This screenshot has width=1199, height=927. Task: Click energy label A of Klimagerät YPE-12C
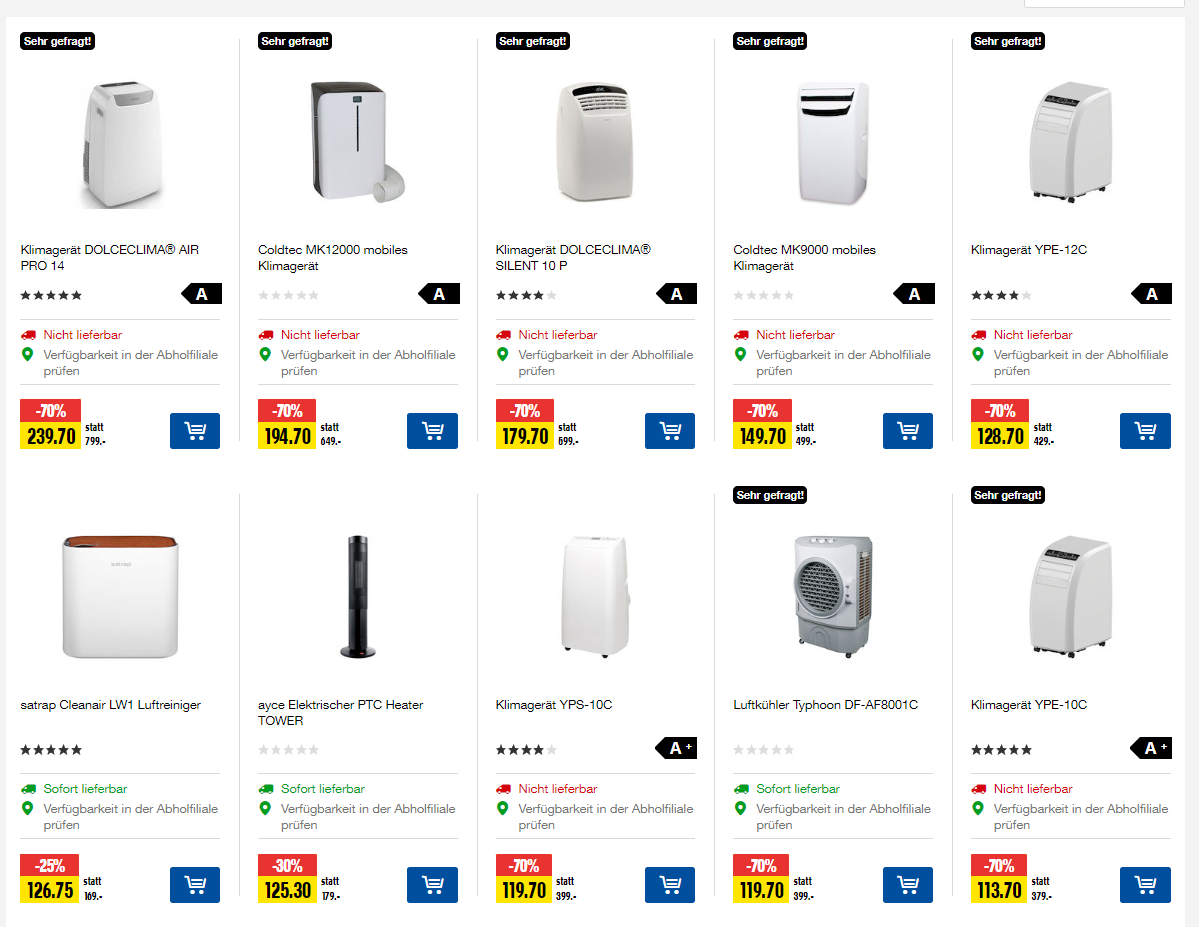pos(1151,294)
